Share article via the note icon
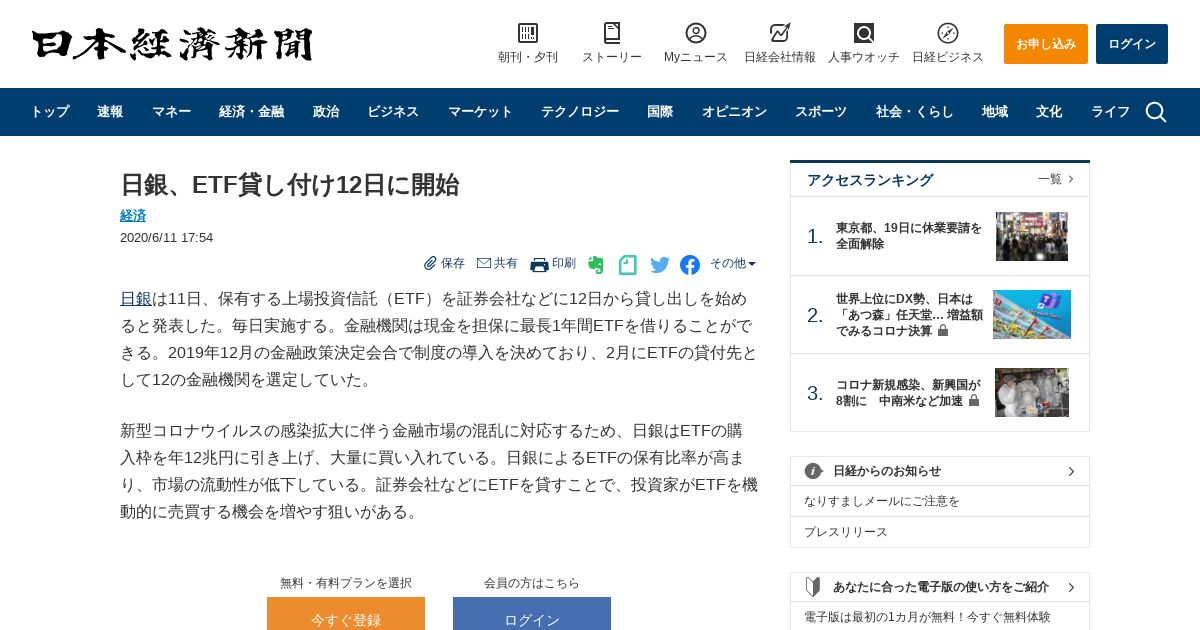Screen dimensions: 1200x630 628,265
